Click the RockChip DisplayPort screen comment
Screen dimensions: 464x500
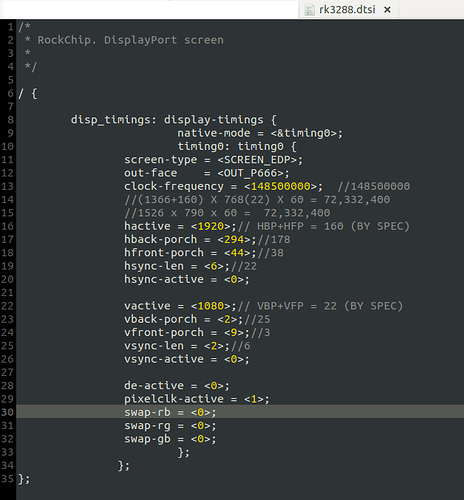(130, 40)
